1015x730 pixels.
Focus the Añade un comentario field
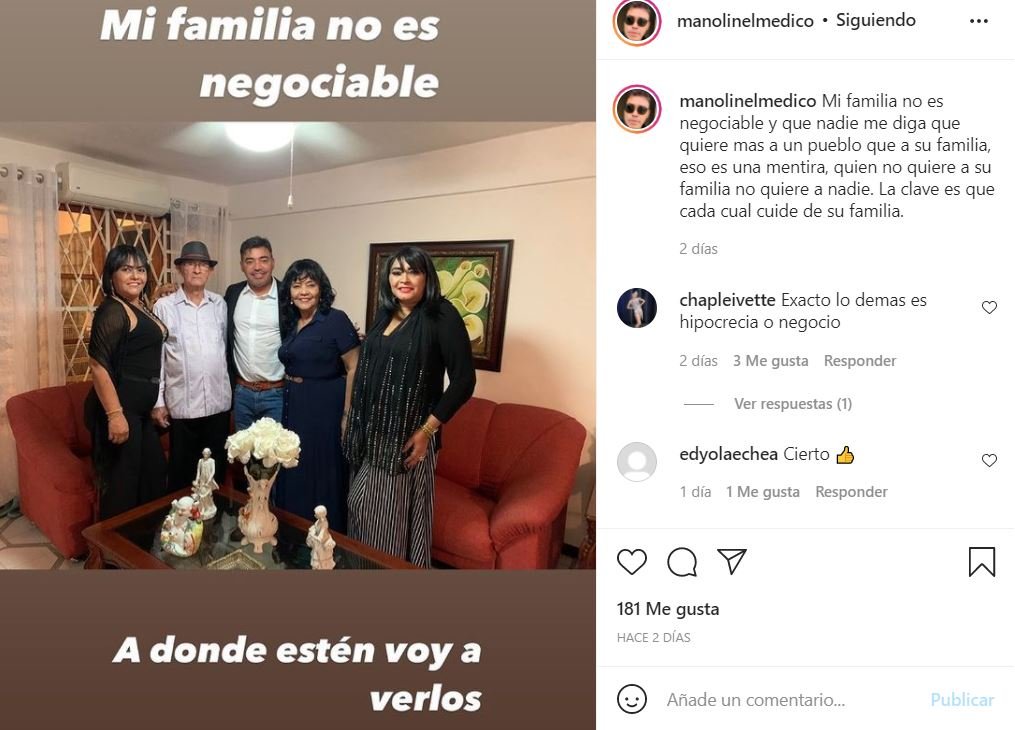point(756,700)
